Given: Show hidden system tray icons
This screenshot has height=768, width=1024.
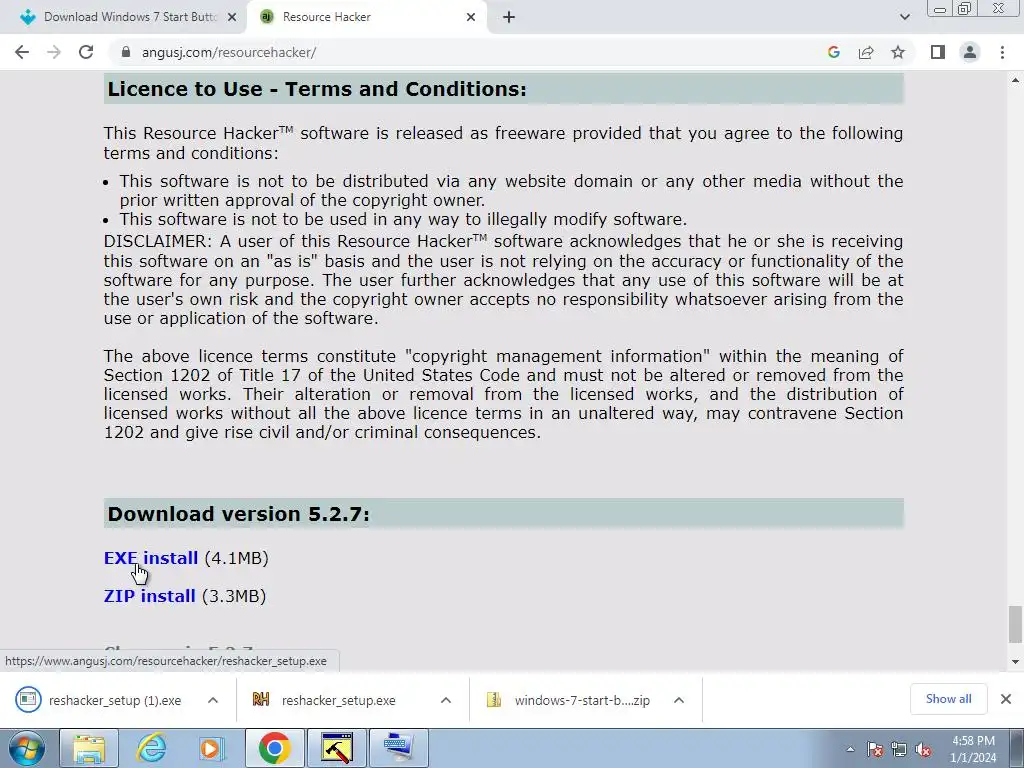Looking at the screenshot, I should click(x=850, y=750).
